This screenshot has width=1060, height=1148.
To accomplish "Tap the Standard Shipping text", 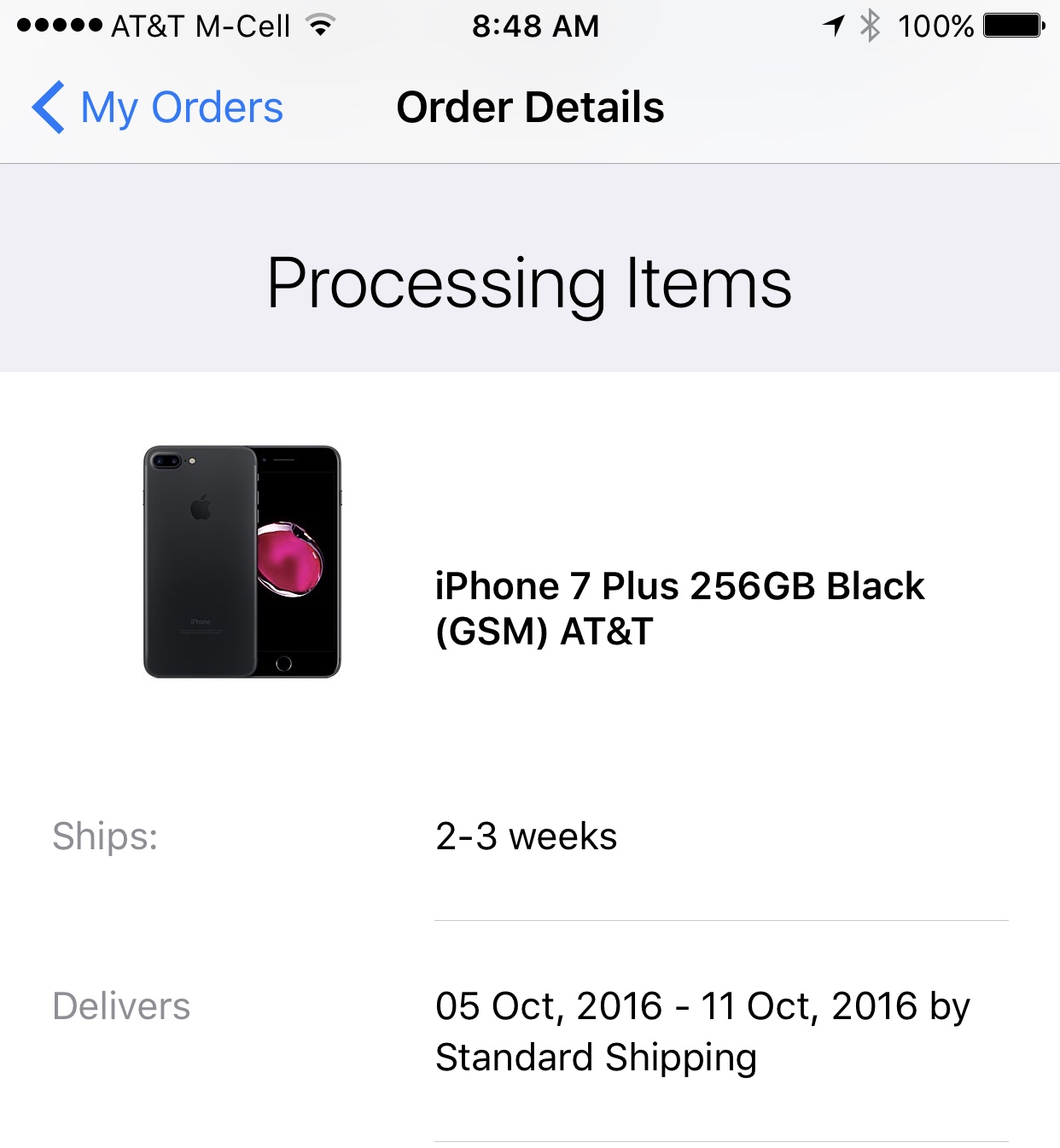I will coord(596,1058).
